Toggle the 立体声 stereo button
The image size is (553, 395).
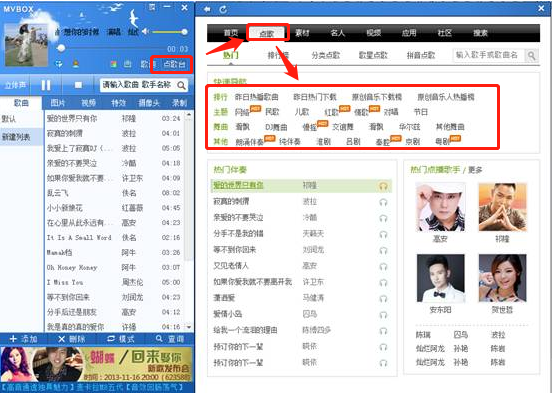15,85
